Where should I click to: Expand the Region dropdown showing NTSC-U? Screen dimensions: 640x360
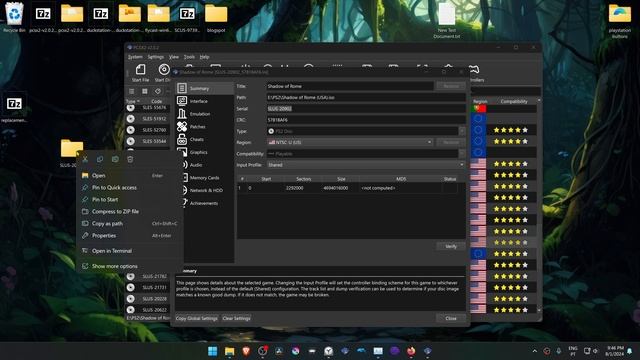350,142
